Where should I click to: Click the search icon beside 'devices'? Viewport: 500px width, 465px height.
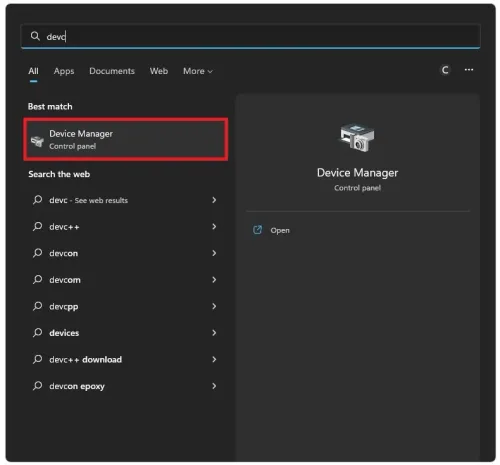37,332
